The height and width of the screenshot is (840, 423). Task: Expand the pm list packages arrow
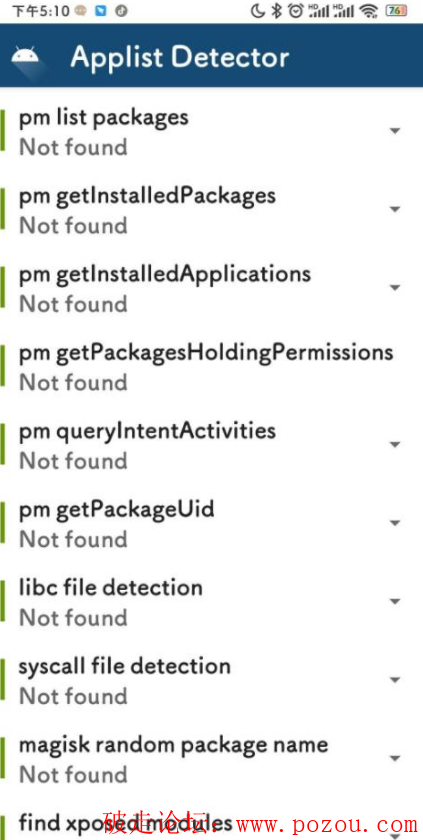pyautogui.click(x=395, y=131)
